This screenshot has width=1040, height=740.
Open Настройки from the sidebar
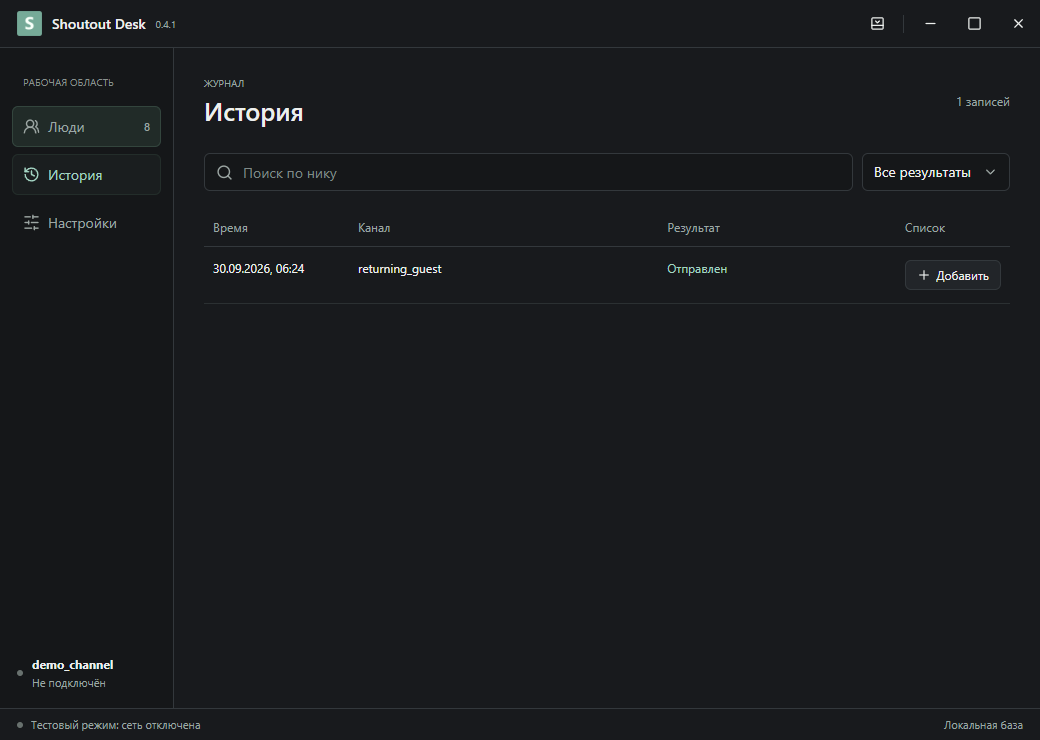pyautogui.click(x=86, y=223)
